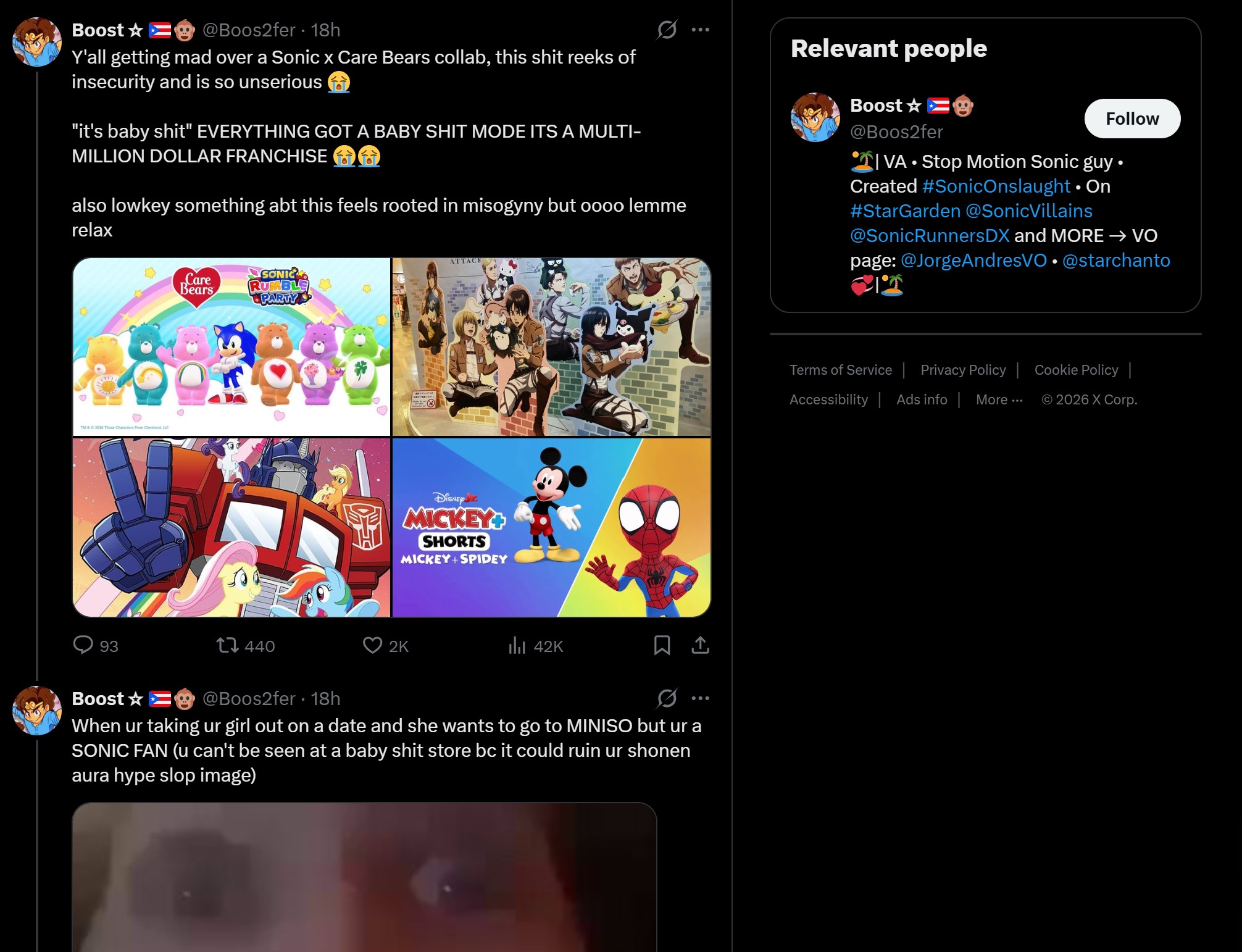Follow Boost in Relevant people

click(1132, 119)
